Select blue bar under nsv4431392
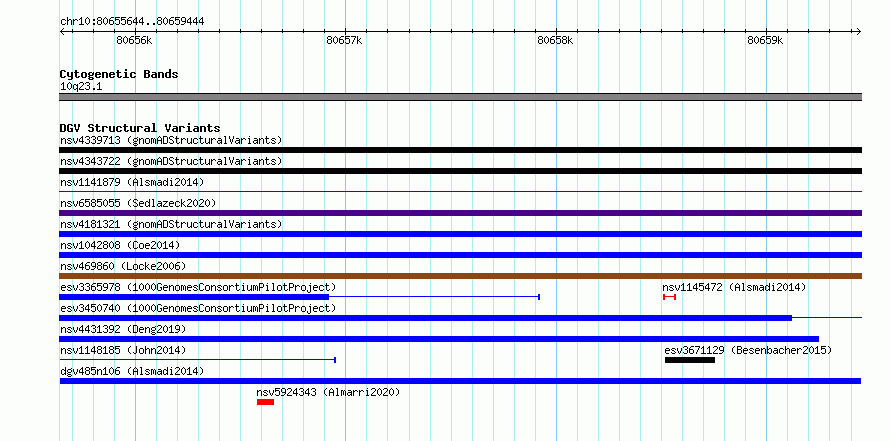 tap(439, 339)
